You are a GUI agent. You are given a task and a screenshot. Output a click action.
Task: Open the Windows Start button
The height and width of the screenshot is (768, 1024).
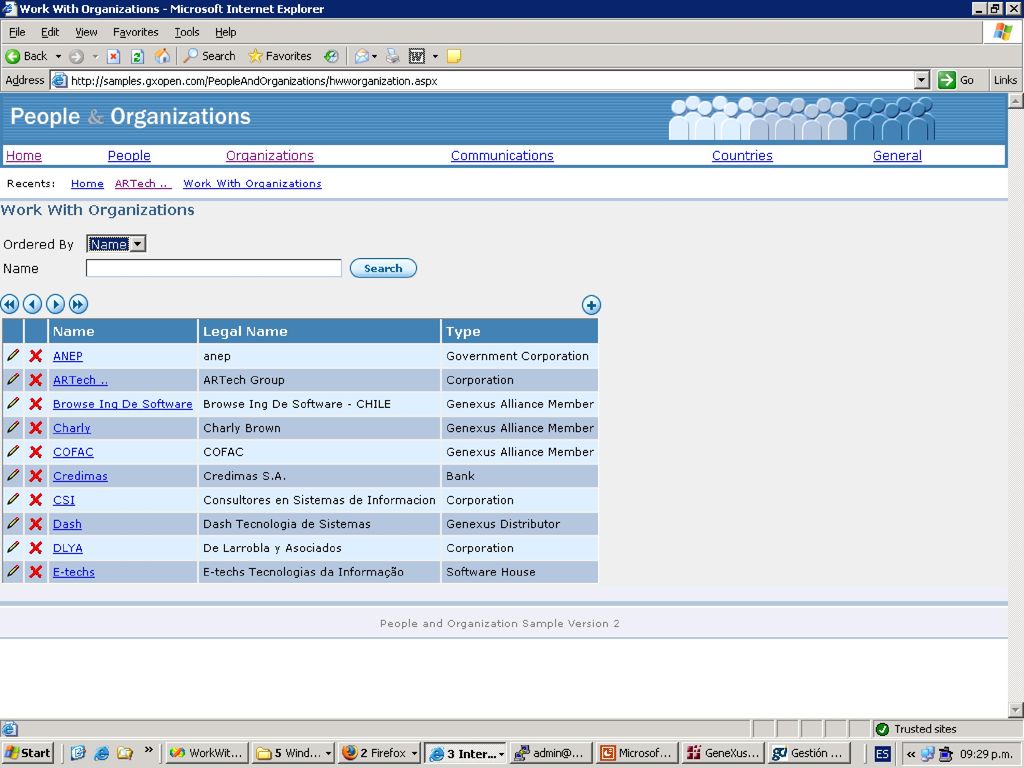(27, 753)
